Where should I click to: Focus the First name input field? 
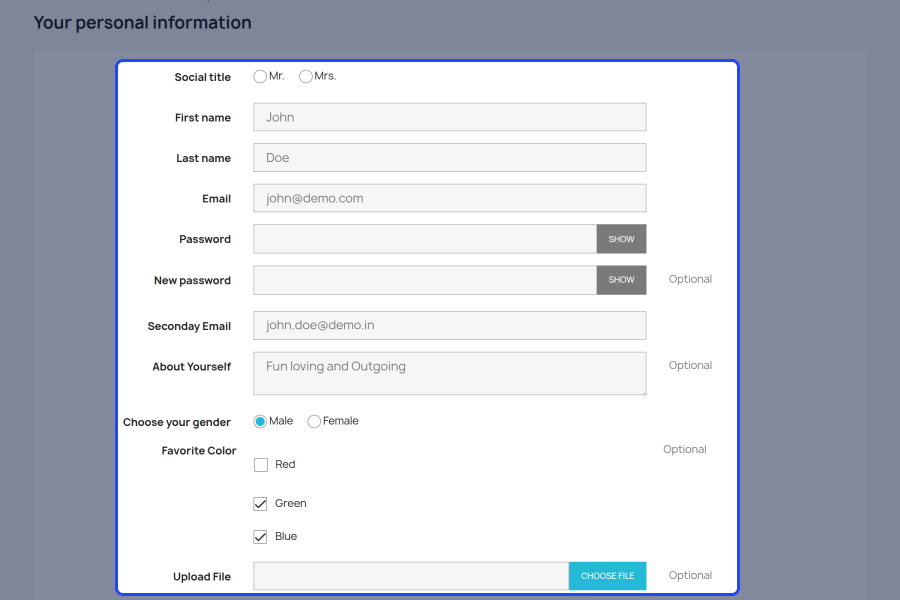coord(449,117)
